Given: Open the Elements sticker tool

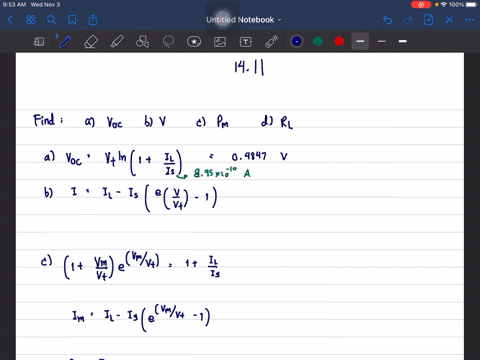Looking at the screenshot, I should click(194, 42).
